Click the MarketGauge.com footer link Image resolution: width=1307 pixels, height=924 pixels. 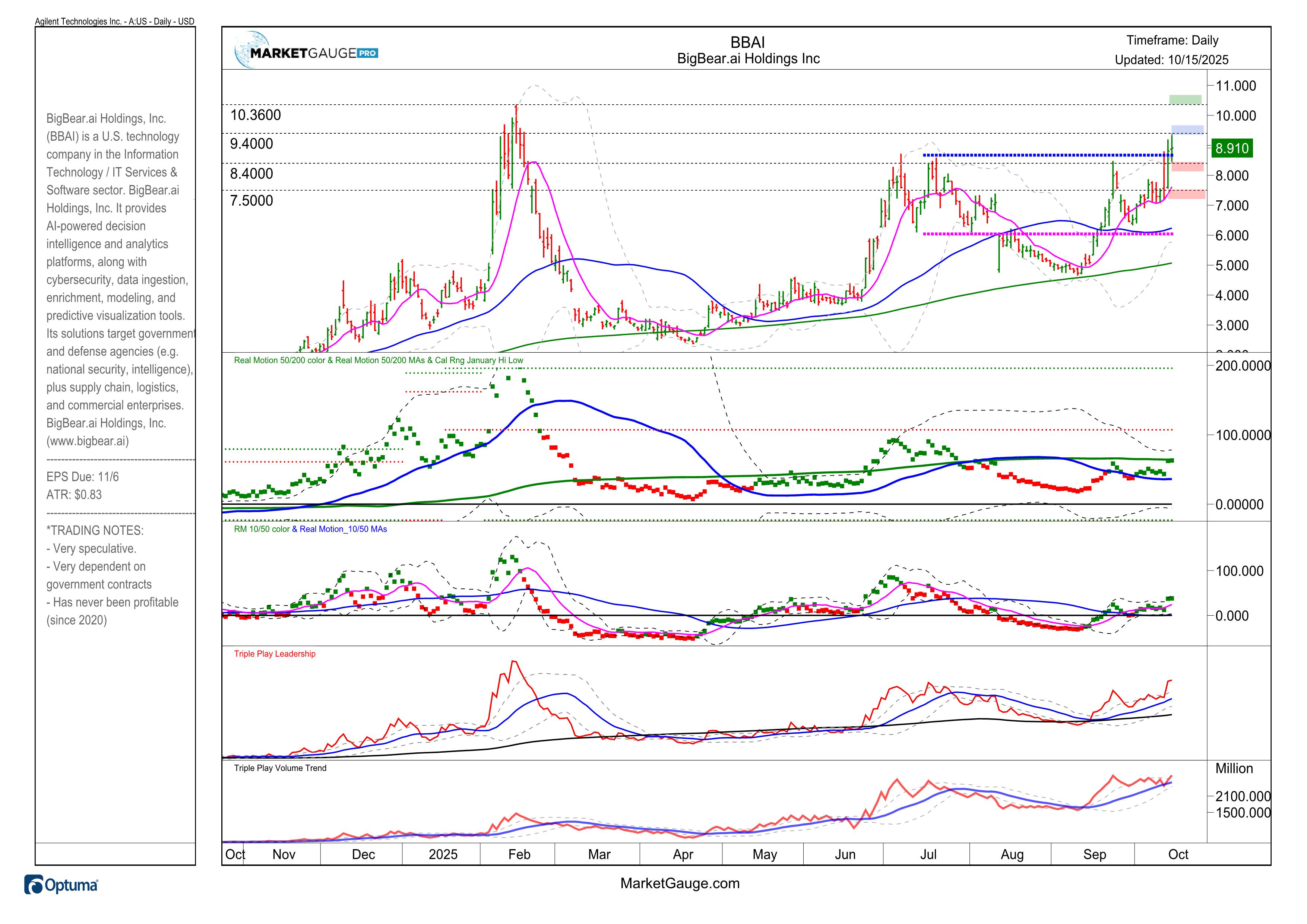(680, 883)
